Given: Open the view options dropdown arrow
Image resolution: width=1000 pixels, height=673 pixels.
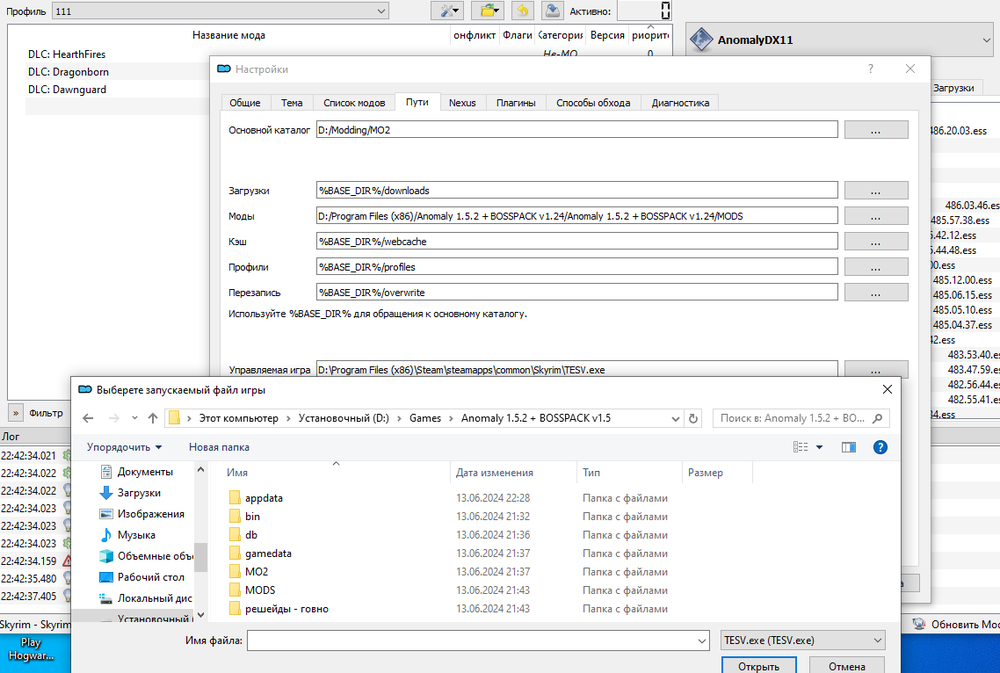Looking at the screenshot, I should point(820,447).
